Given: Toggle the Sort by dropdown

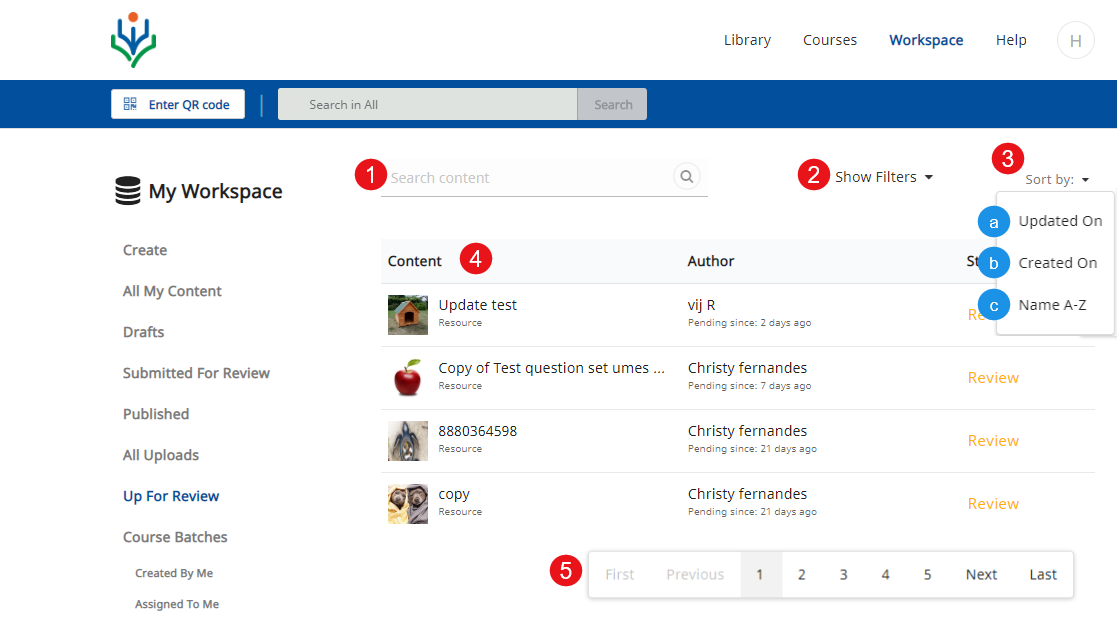Looking at the screenshot, I should tap(1057, 180).
